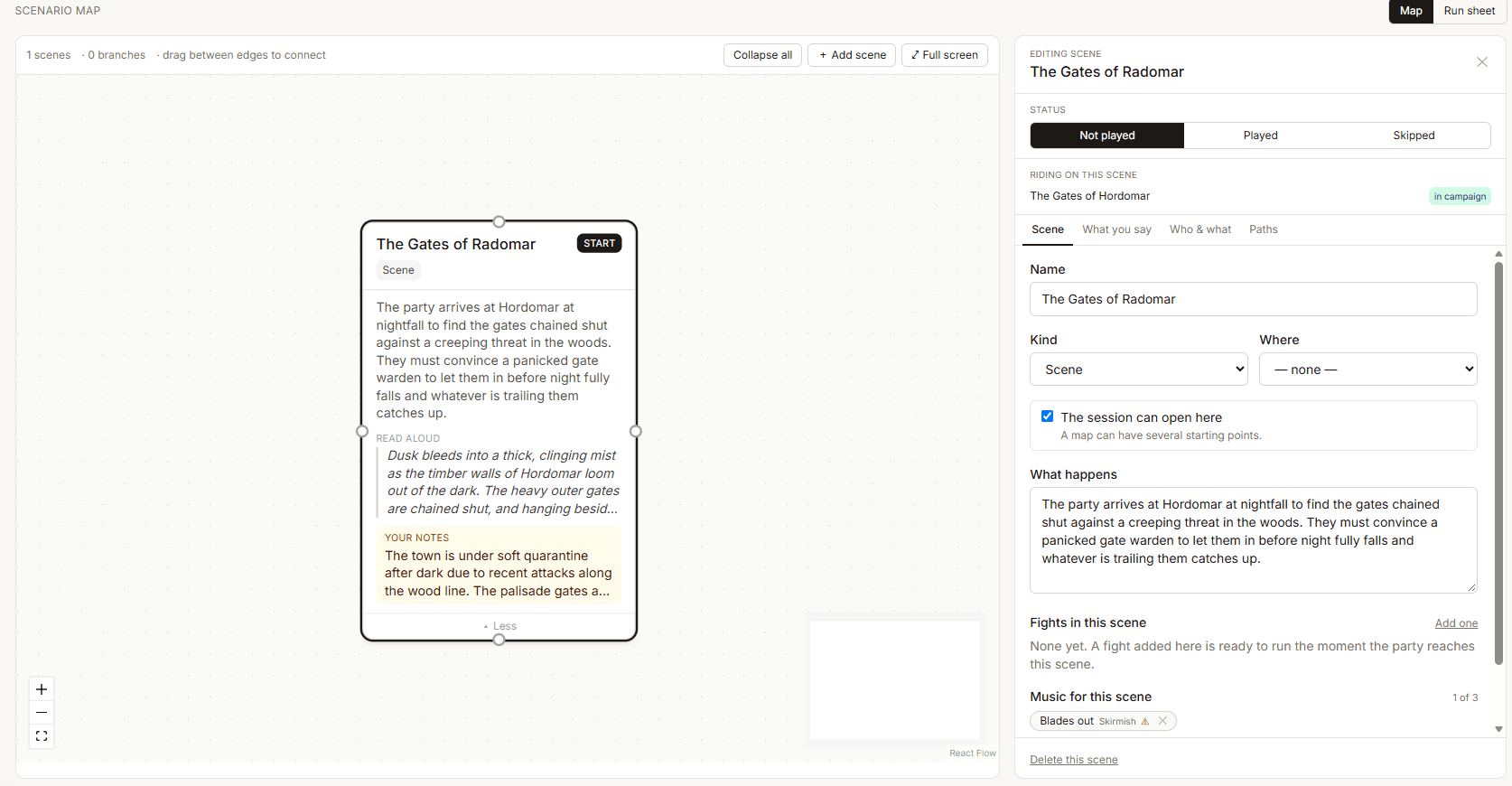Open the What you say tab
The image size is (1512, 786).
coord(1117,229)
